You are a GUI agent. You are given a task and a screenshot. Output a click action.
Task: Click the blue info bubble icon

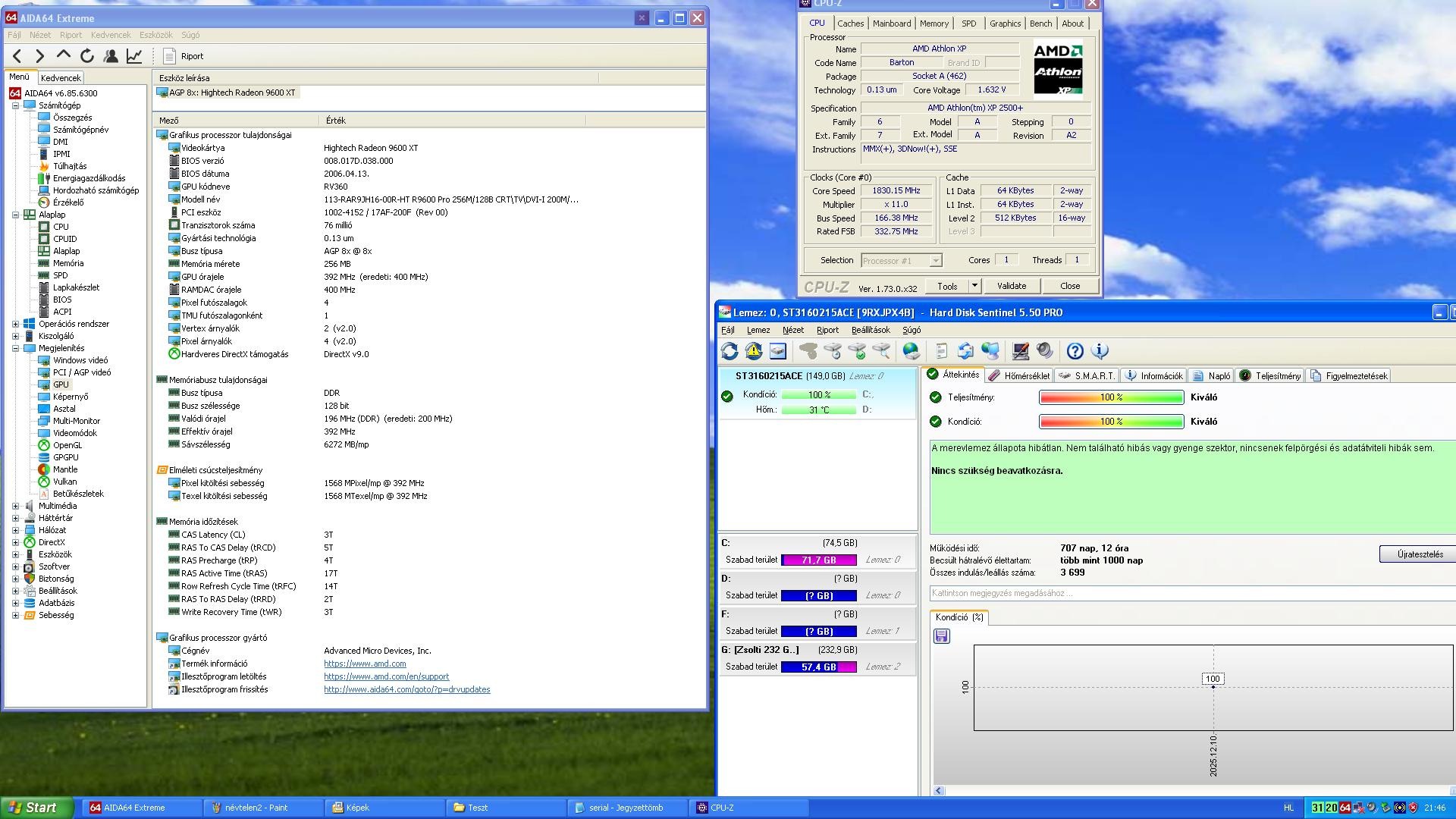click(x=1100, y=351)
